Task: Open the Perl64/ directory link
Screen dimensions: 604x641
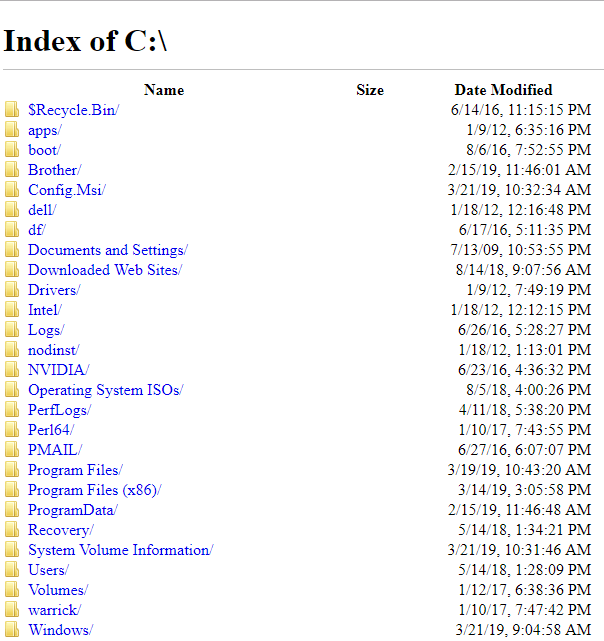Action: coord(51,430)
